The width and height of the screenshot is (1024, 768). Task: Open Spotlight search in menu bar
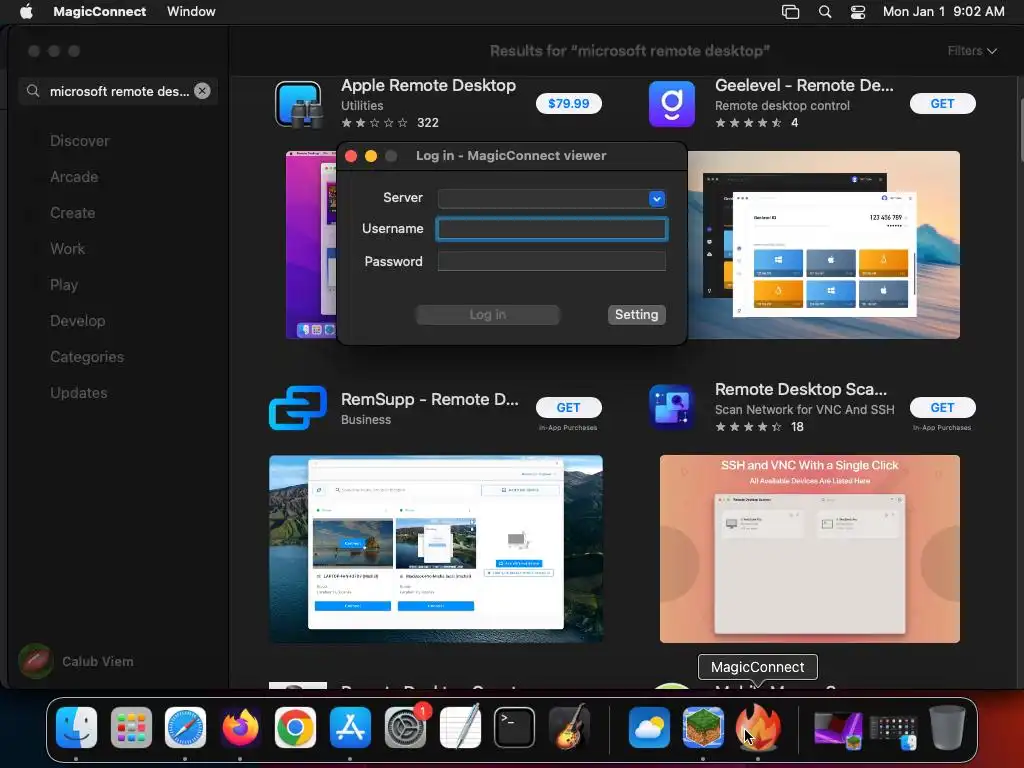click(825, 12)
